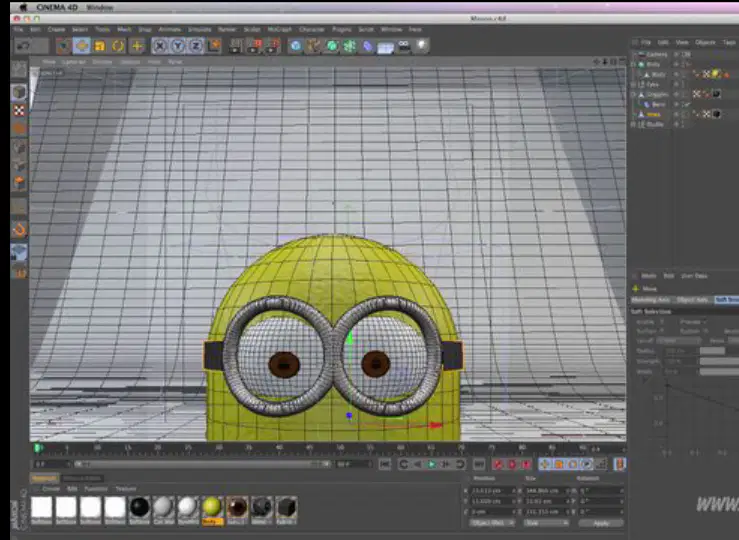Add a Cube primitive from toolbar
Image resolution: width=739 pixels, height=540 pixels.
pyautogui.click(x=296, y=46)
